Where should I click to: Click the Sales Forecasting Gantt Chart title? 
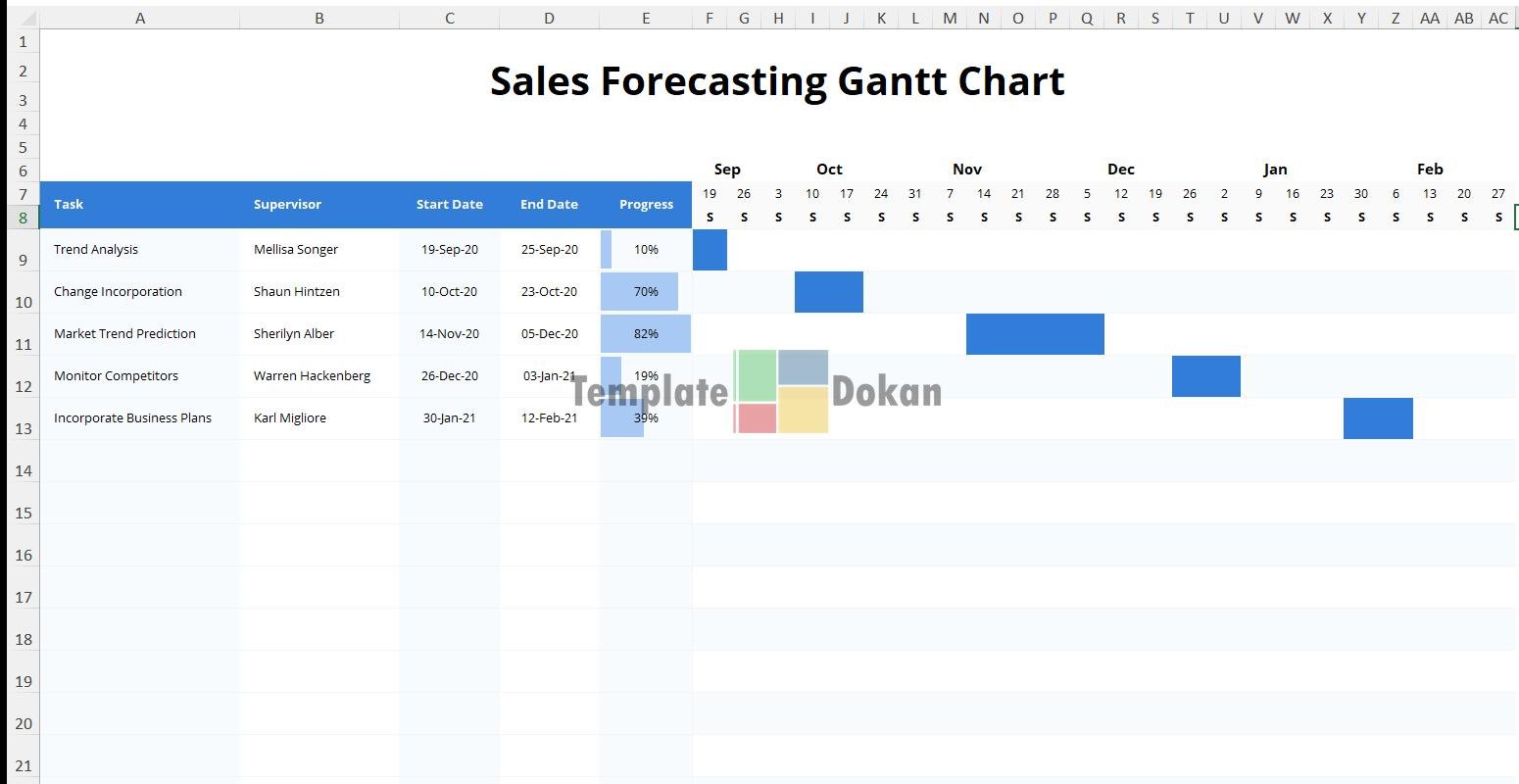point(777,80)
